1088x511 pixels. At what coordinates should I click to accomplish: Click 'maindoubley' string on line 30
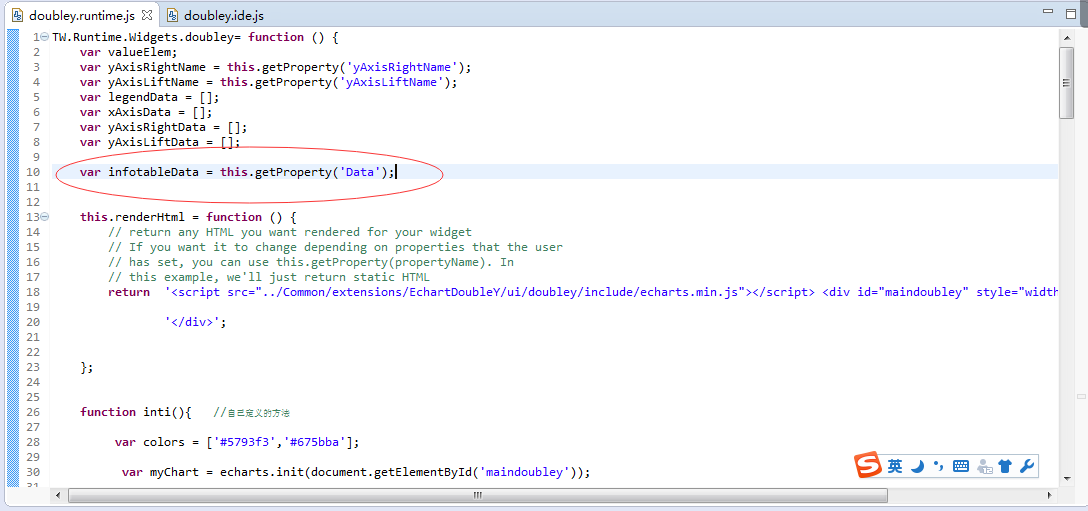524,472
